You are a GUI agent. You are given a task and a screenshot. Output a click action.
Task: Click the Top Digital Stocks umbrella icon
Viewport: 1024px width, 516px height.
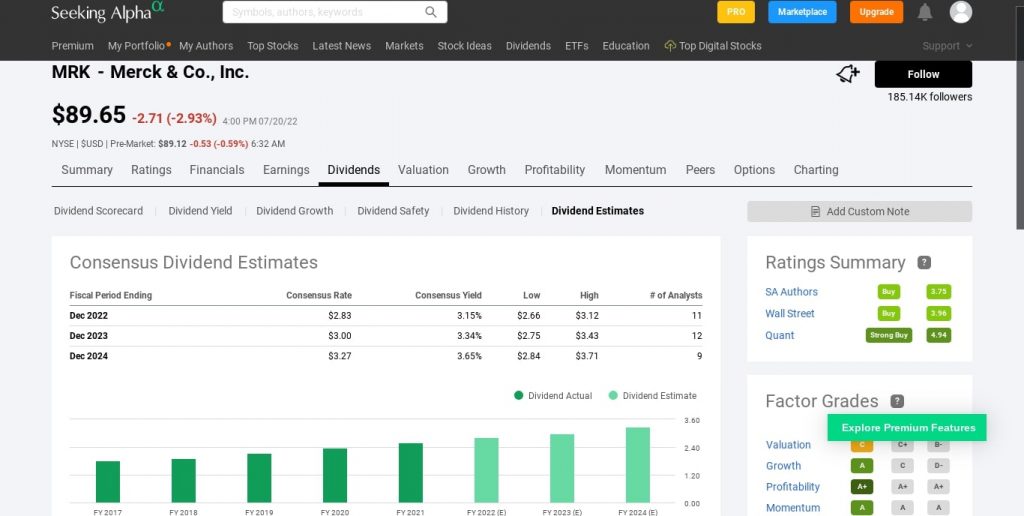click(670, 46)
